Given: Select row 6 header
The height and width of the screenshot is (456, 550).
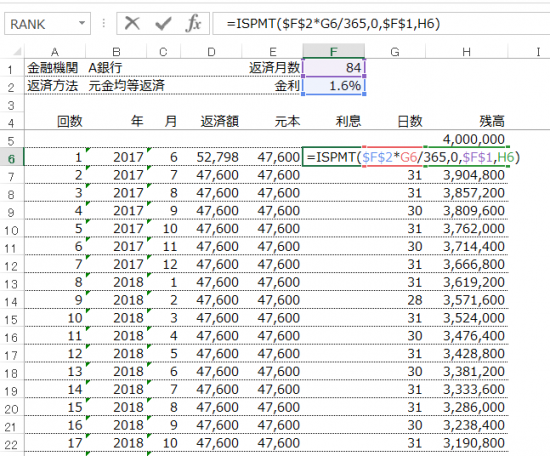Looking at the screenshot, I should [x=12, y=158].
